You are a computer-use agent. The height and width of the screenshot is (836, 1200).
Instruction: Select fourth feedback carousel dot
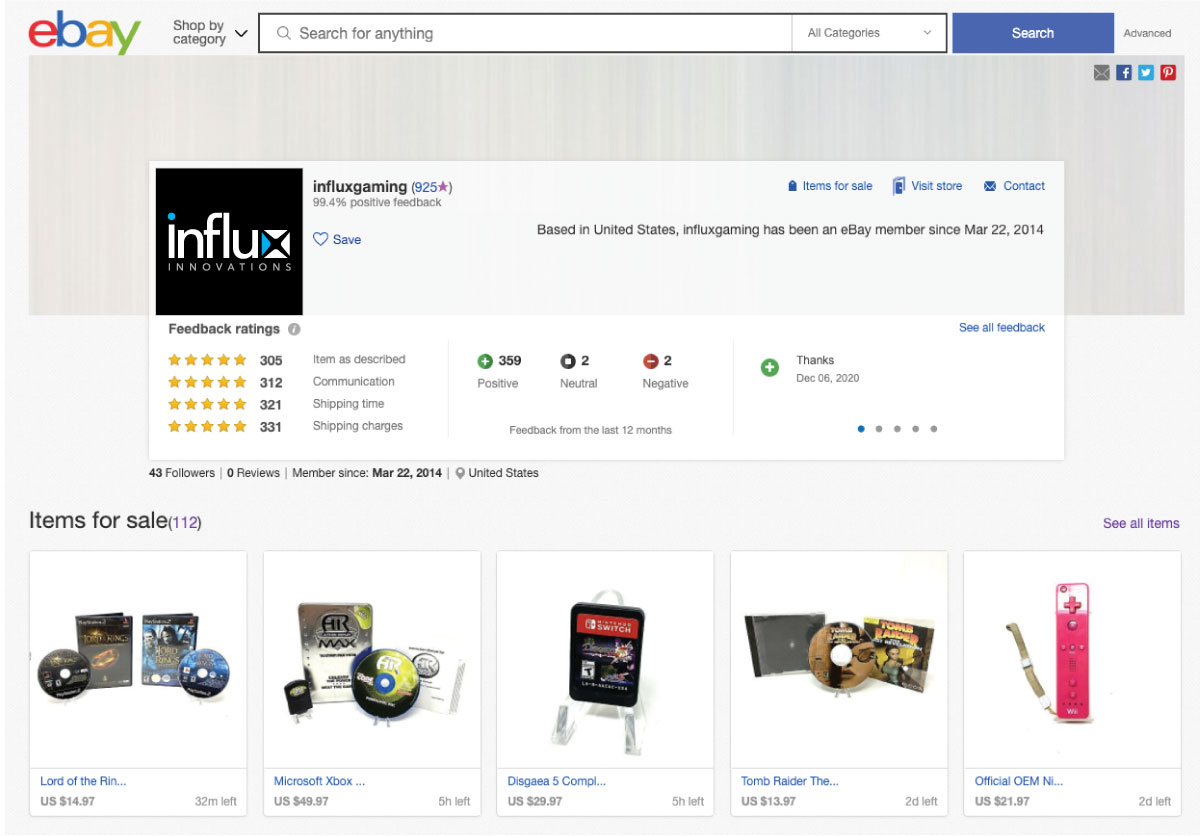[915, 429]
